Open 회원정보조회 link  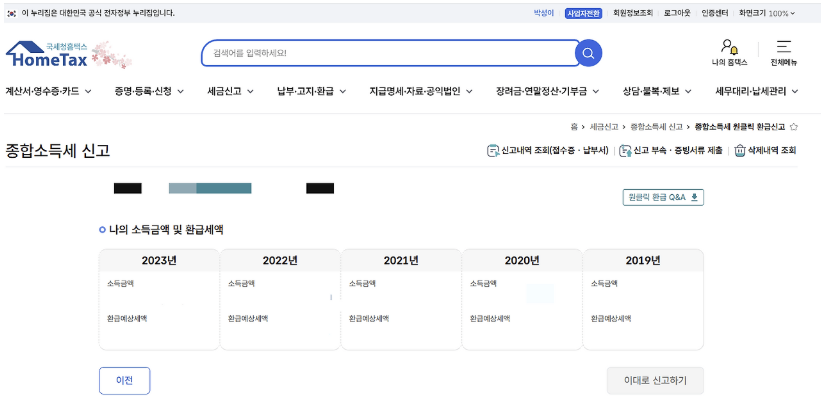click(633, 13)
